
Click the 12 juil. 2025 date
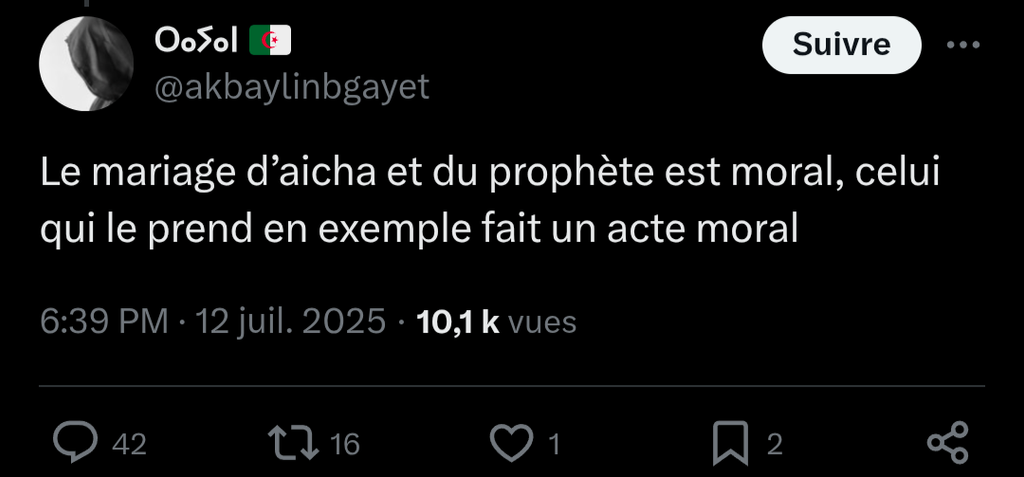pyautogui.click(x=291, y=322)
